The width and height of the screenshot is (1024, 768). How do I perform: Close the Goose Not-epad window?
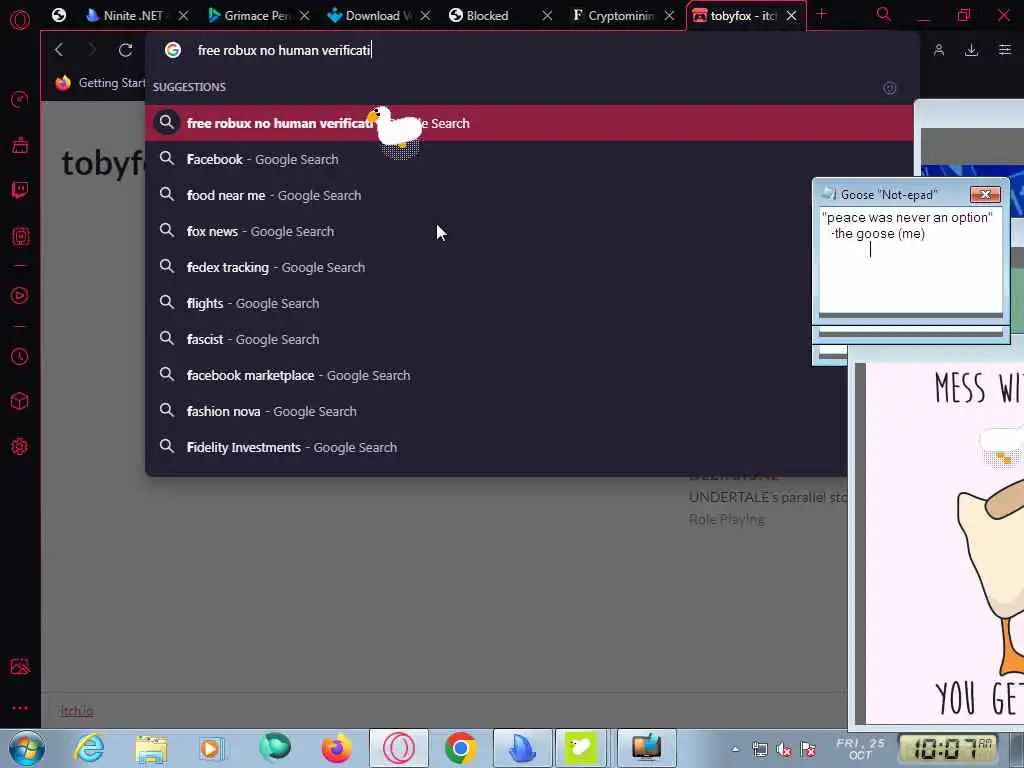point(985,194)
